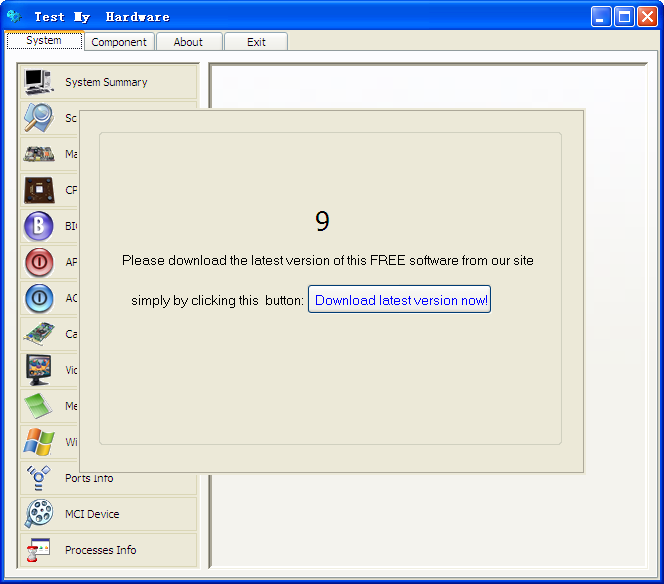Switch to the Component tab
664x584 pixels.
pyautogui.click(x=119, y=42)
